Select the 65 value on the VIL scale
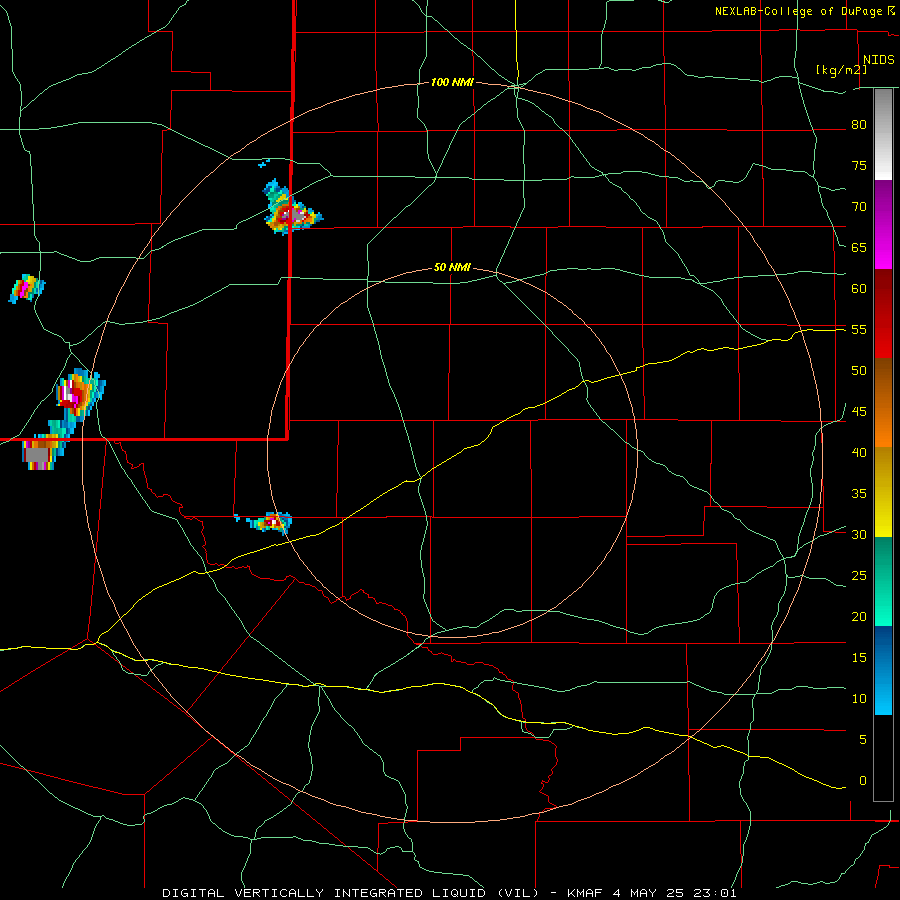The width and height of the screenshot is (900, 900). click(x=859, y=247)
